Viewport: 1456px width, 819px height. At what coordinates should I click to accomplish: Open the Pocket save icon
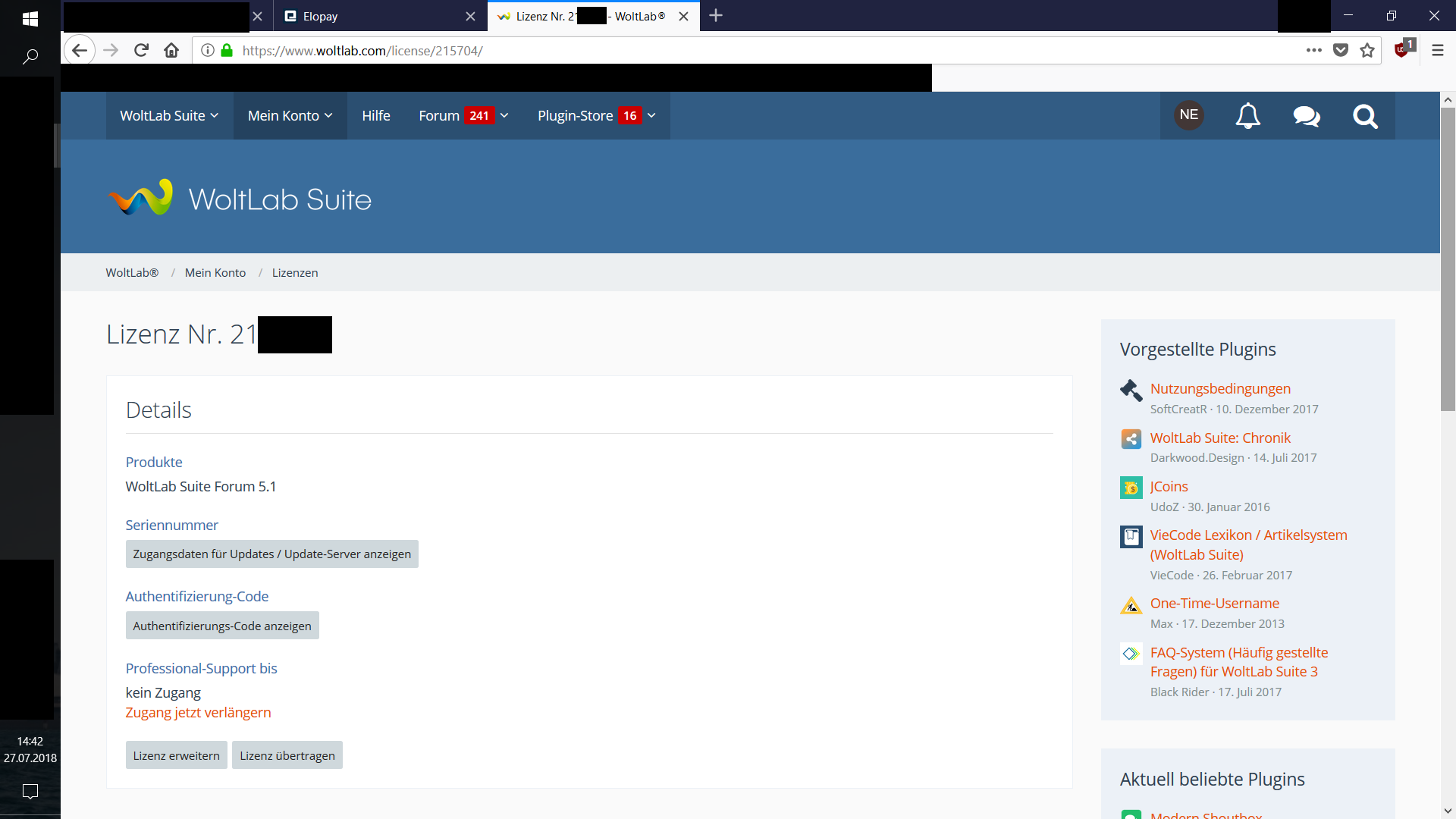(1341, 51)
